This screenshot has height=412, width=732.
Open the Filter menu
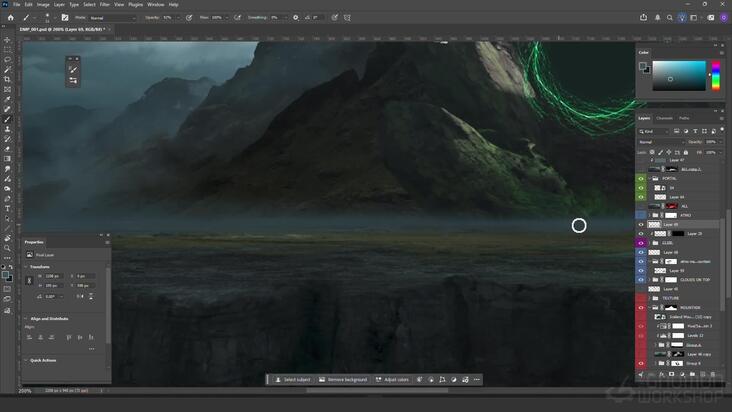(x=105, y=4)
